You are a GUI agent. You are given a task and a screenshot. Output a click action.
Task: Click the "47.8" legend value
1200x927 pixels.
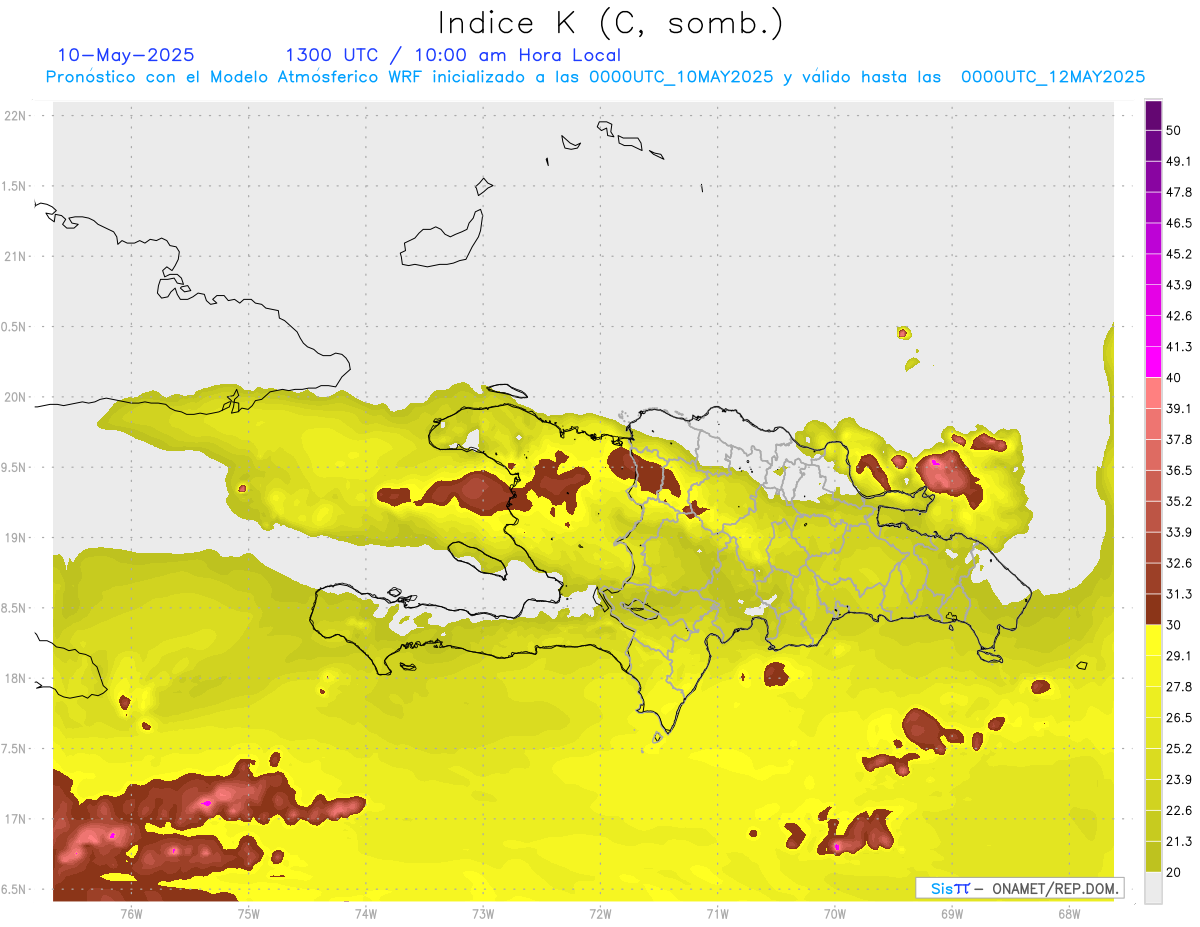pos(1179,192)
